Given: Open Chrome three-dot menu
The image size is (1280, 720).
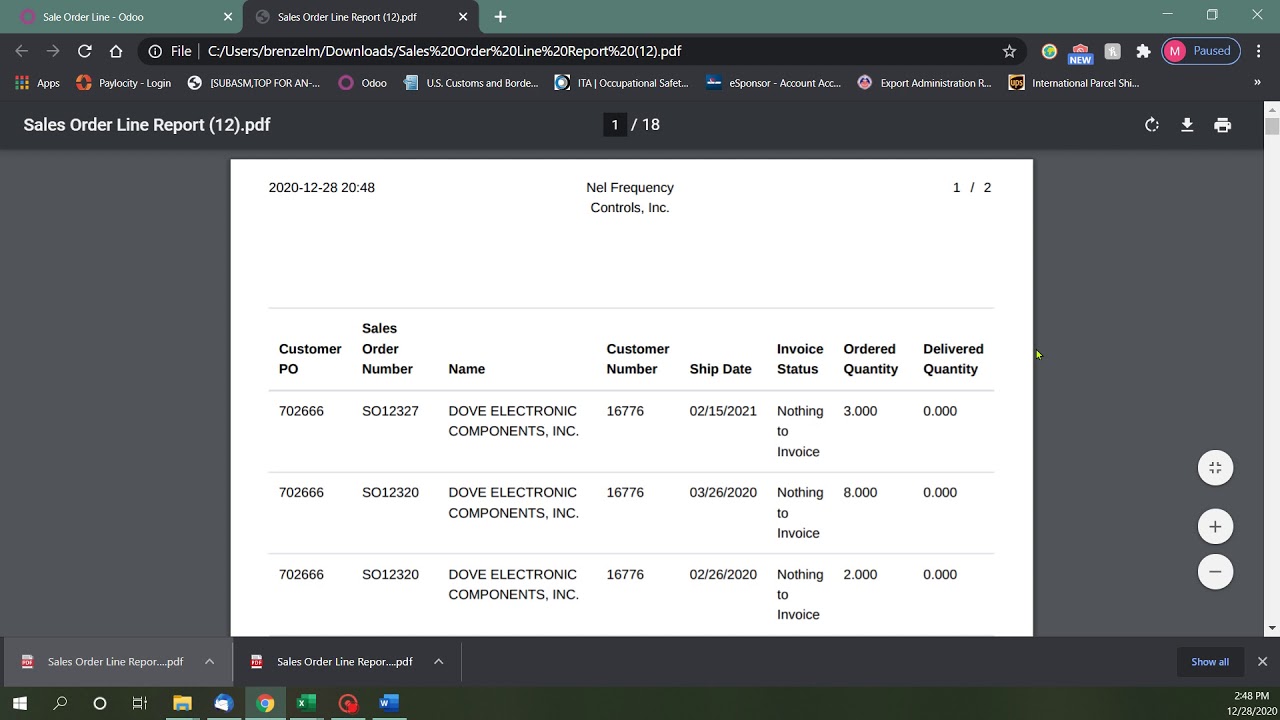Looking at the screenshot, I should pyautogui.click(x=1258, y=51).
